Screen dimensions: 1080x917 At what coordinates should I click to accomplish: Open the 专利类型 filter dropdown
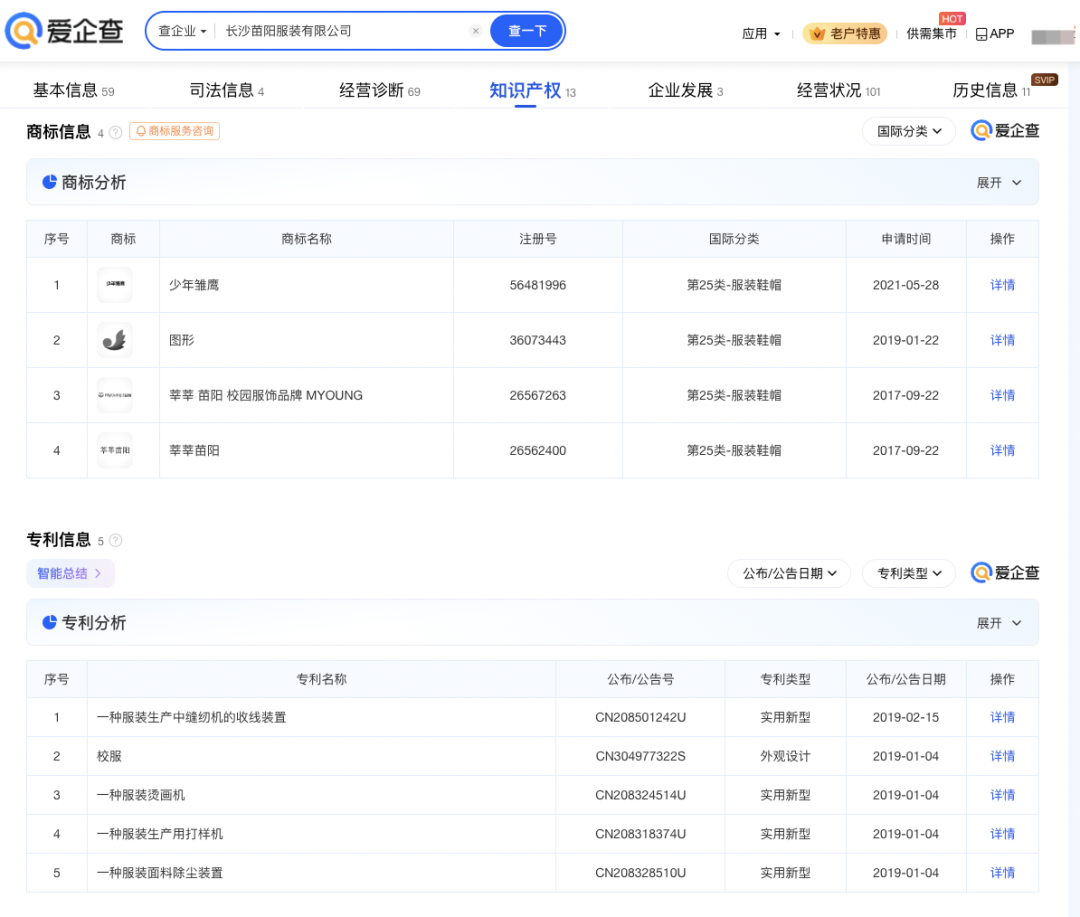(909, 573)
